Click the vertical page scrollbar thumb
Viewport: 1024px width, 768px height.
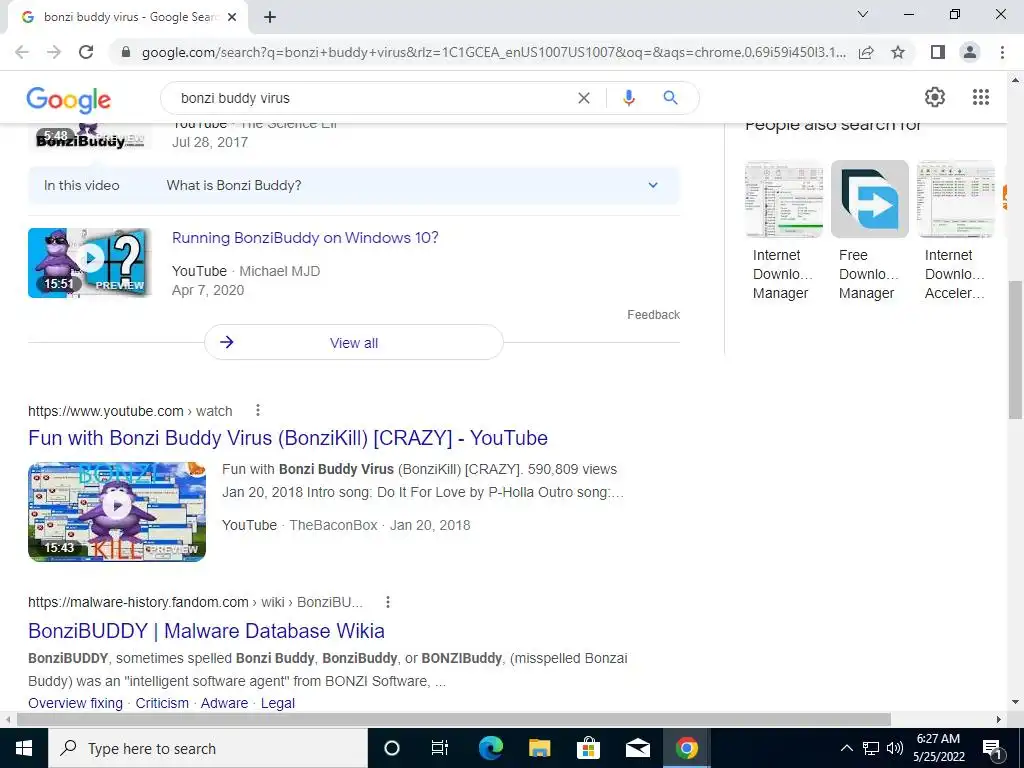click(x=1015, y=350)
